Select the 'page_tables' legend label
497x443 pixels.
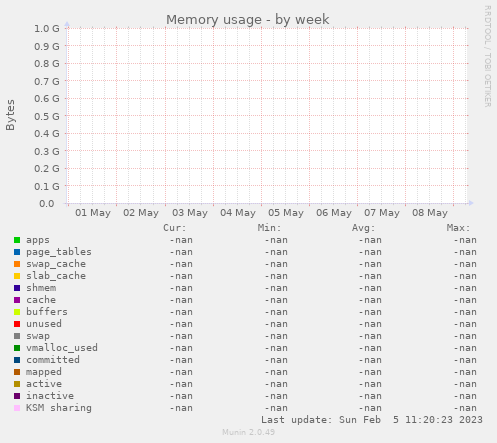(x=59, y=252)
